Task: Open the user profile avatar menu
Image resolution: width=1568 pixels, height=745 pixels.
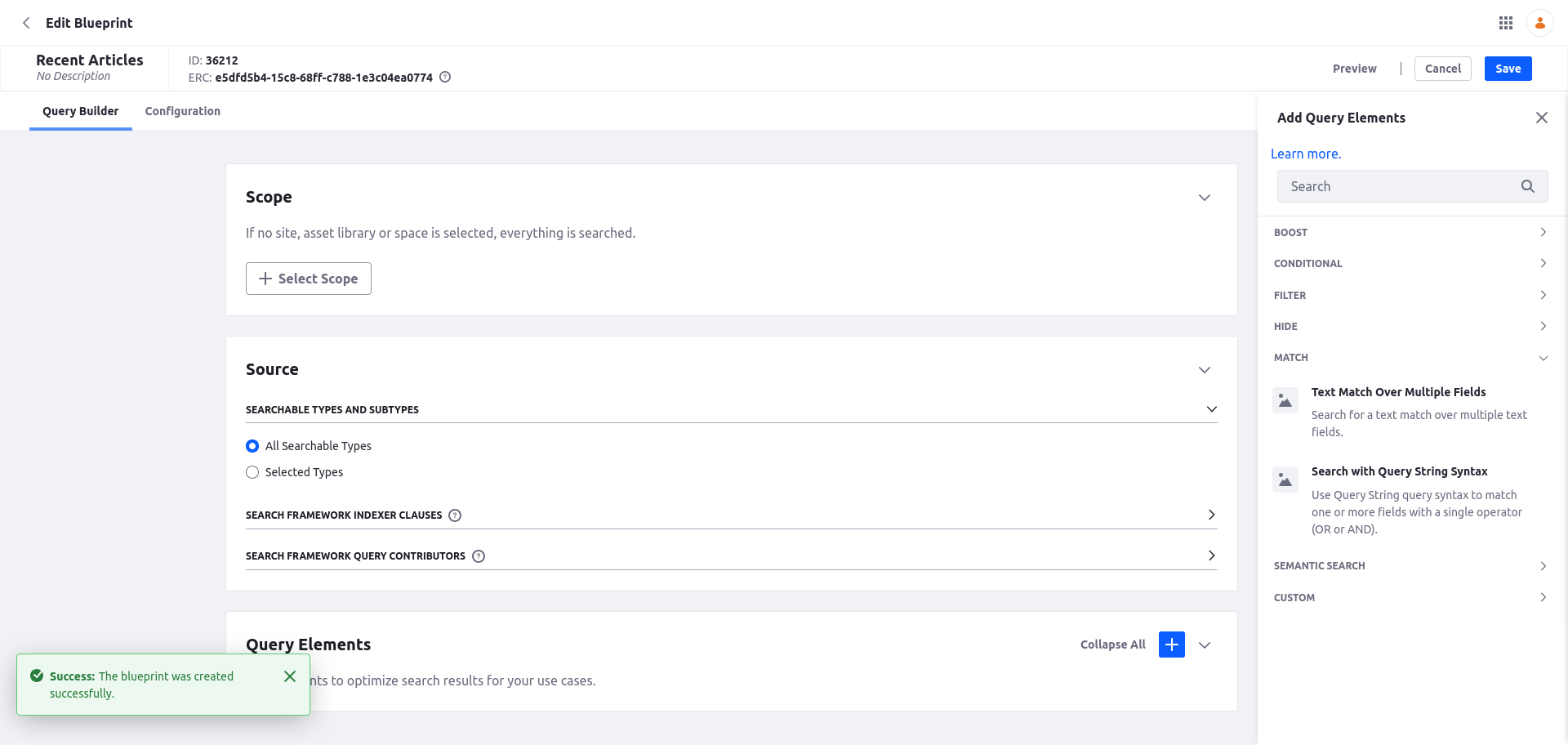Action: [x=1539, y=23]
